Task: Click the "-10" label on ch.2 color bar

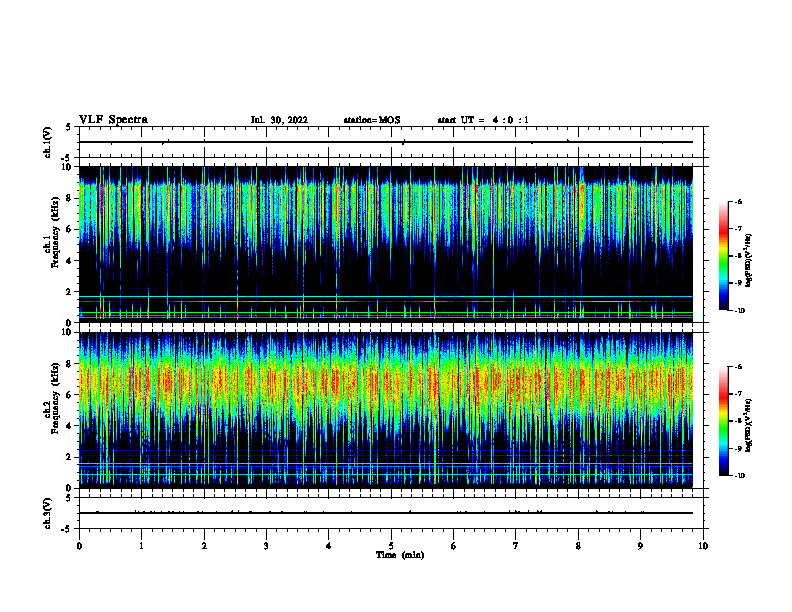Action: coord(740,476)
